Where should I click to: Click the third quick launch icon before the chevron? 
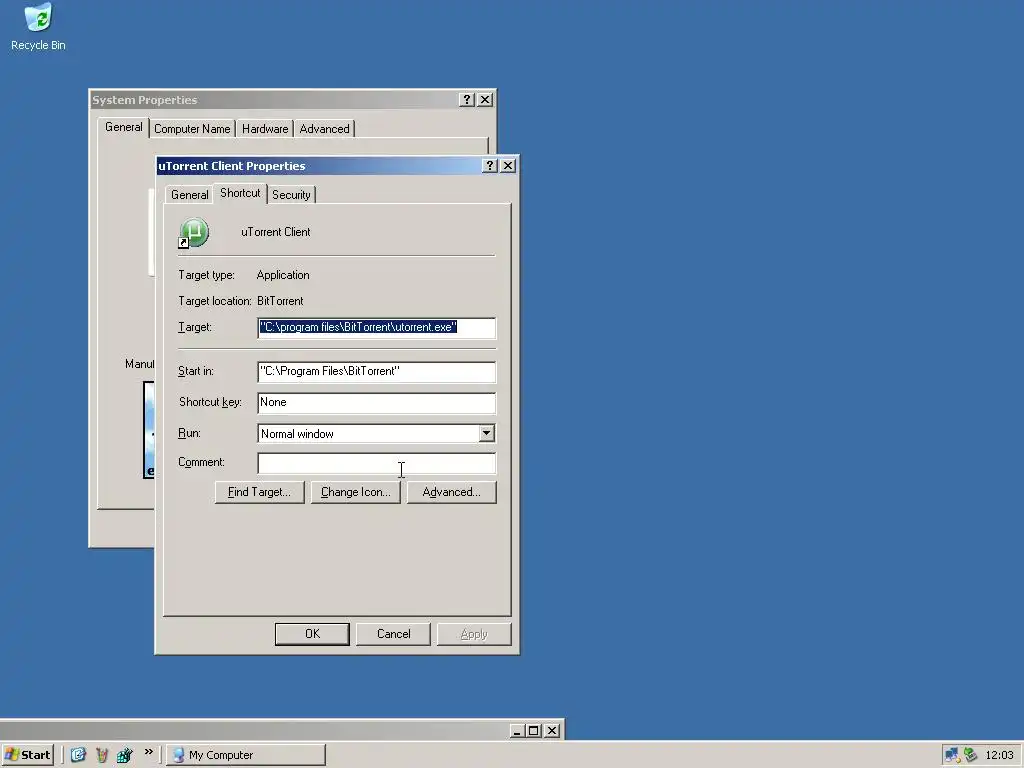[124, 755]
